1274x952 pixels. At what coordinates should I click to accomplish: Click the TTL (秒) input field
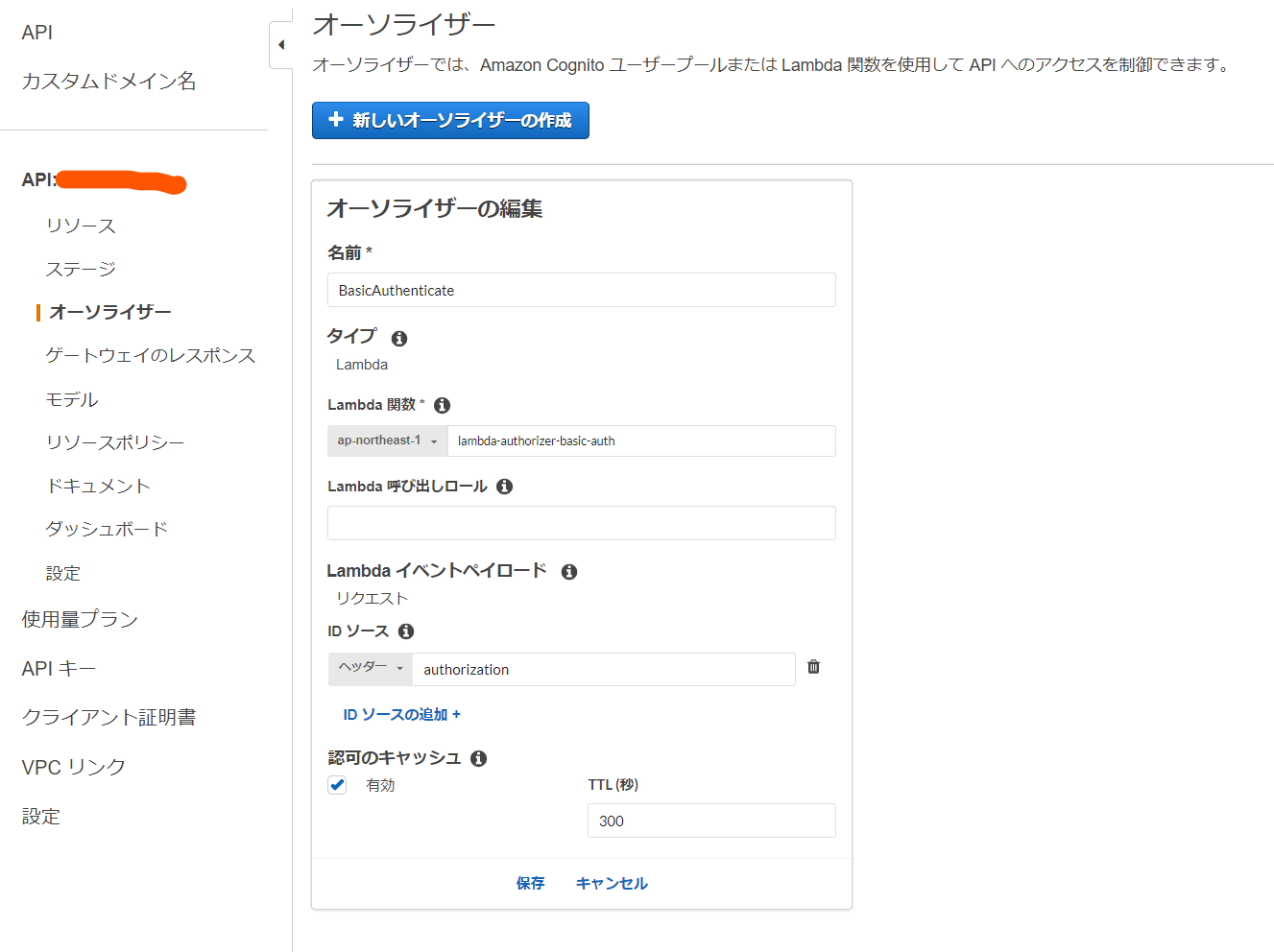(x=710, y=821)
